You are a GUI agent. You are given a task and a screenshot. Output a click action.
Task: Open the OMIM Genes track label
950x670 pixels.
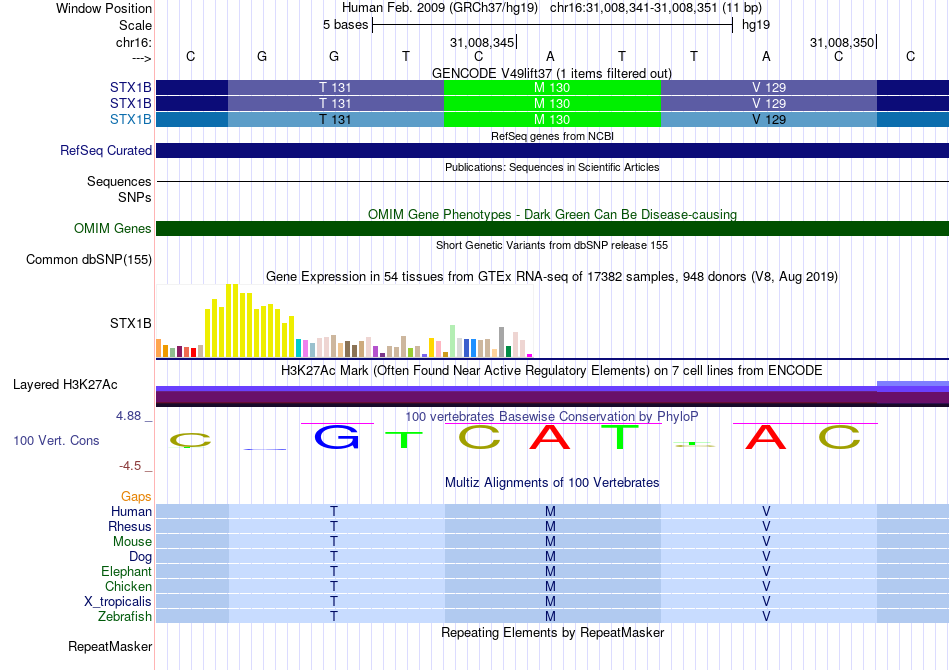(112, 228)
